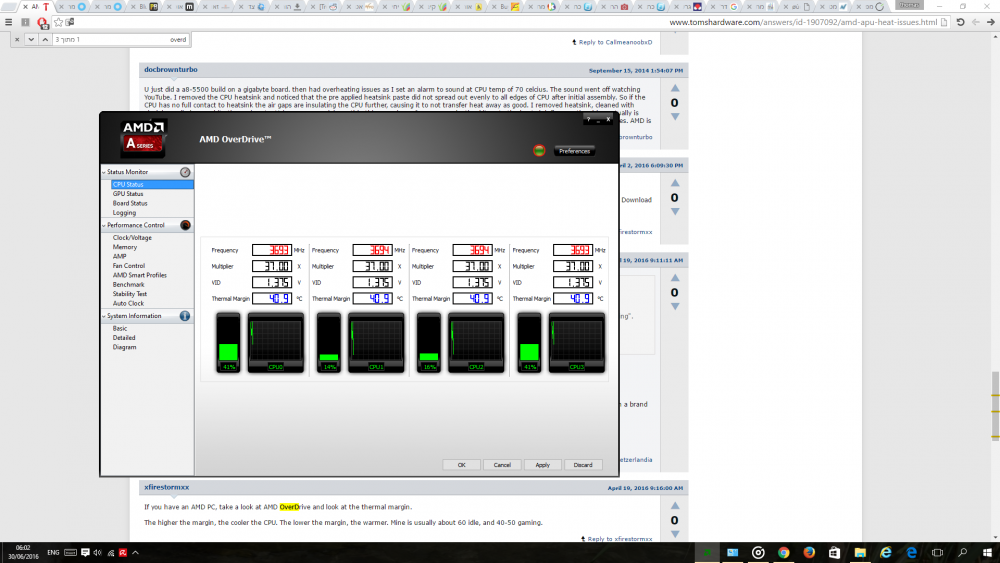This screenshot has width=1000, height=563.
Task: Open Windows Start menu
Action: coord(987,553)
